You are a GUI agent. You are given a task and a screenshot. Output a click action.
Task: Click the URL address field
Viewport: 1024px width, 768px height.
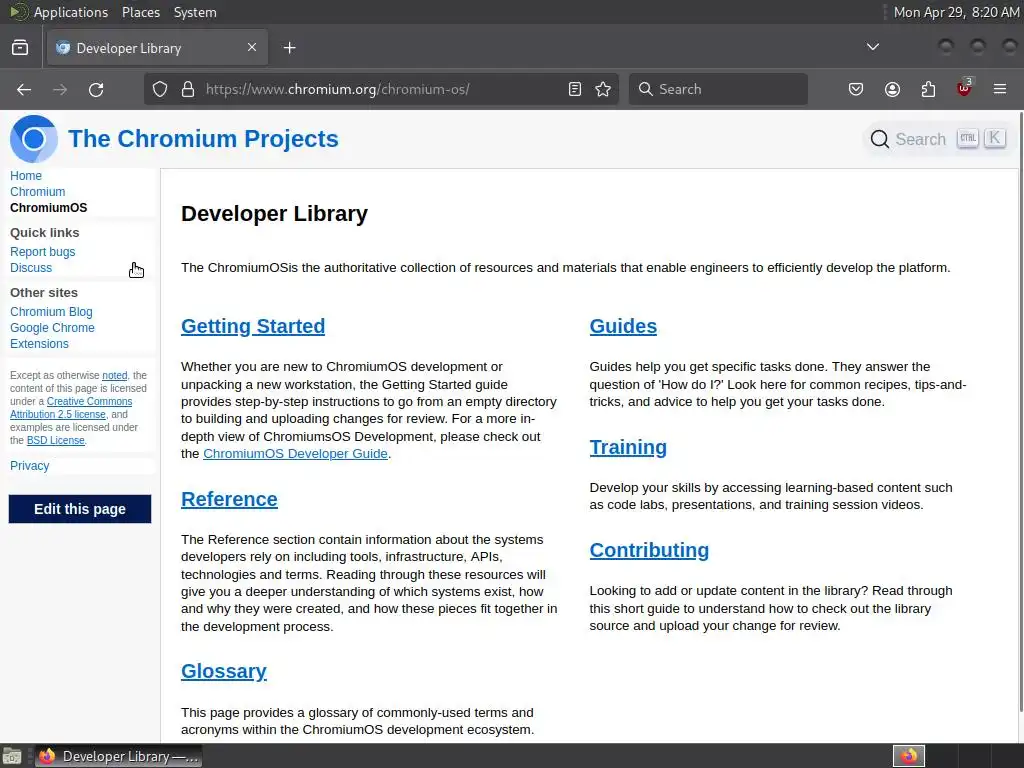pos(381,89)
